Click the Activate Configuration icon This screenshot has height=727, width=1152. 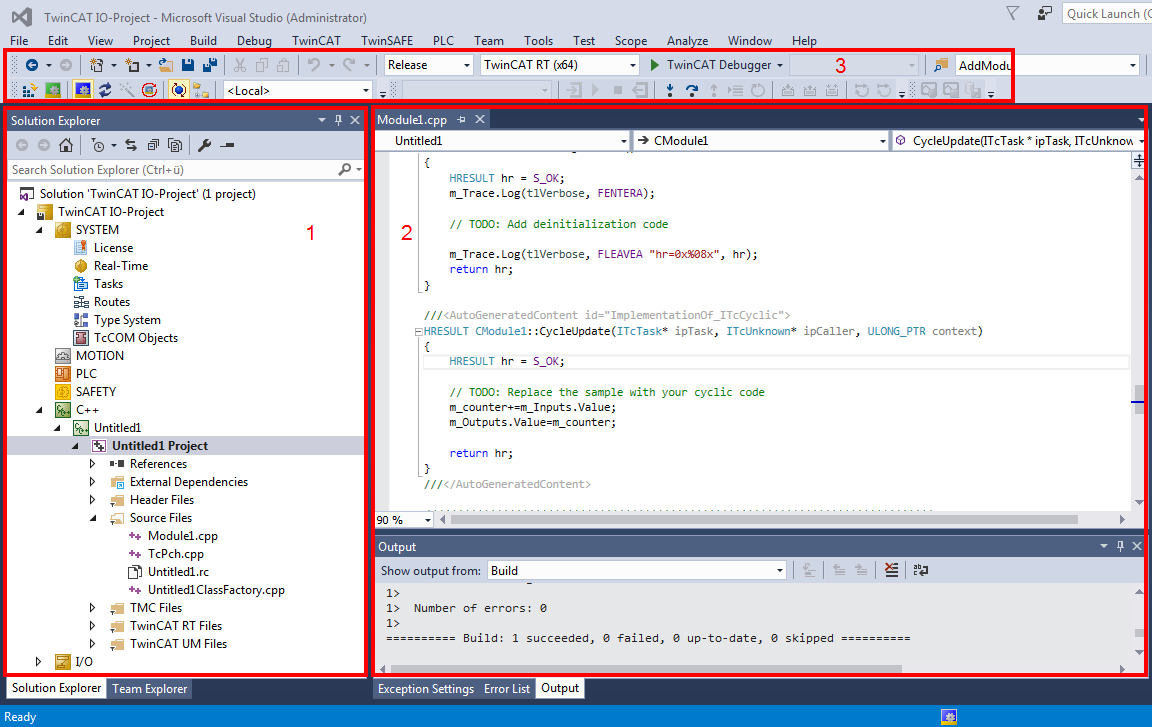(27, 90)
